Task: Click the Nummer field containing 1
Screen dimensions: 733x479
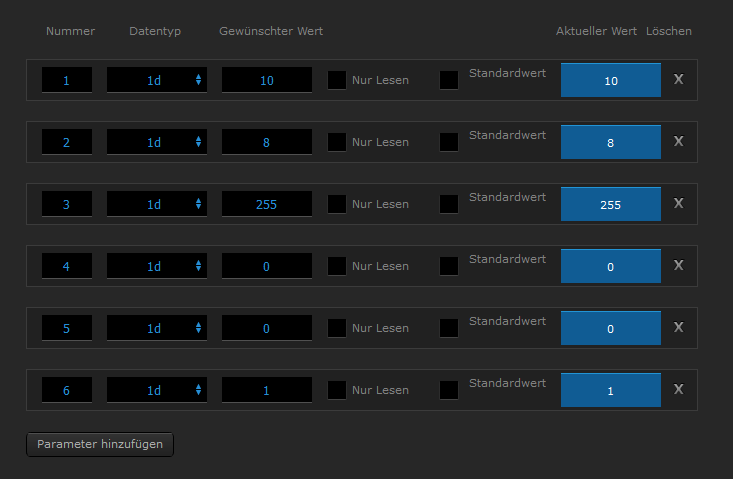Action: 67,80
